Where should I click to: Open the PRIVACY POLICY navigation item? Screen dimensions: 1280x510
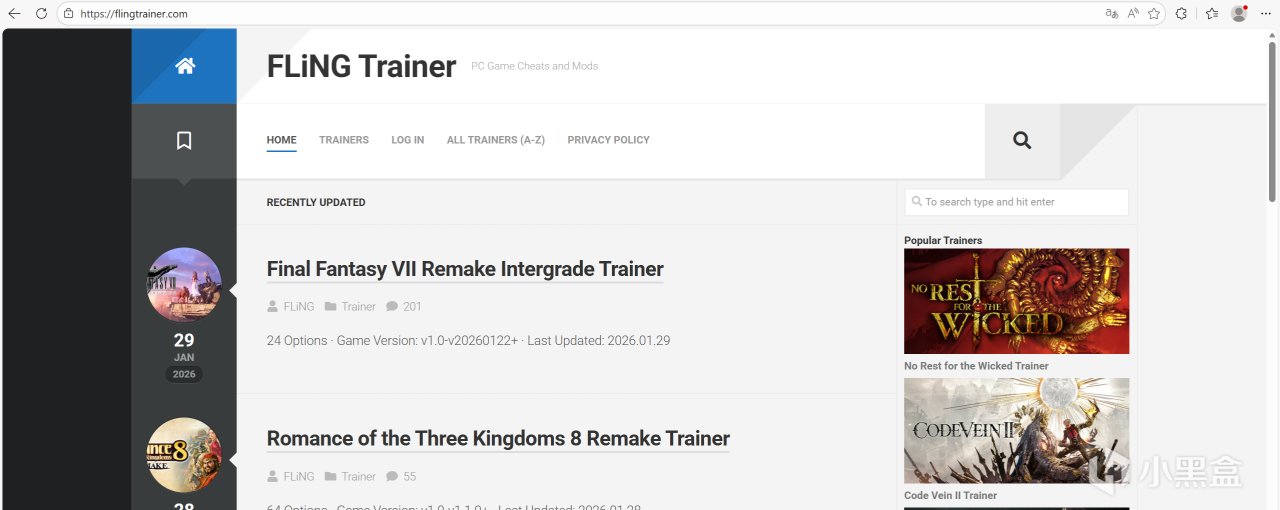(x=608, y=140)
